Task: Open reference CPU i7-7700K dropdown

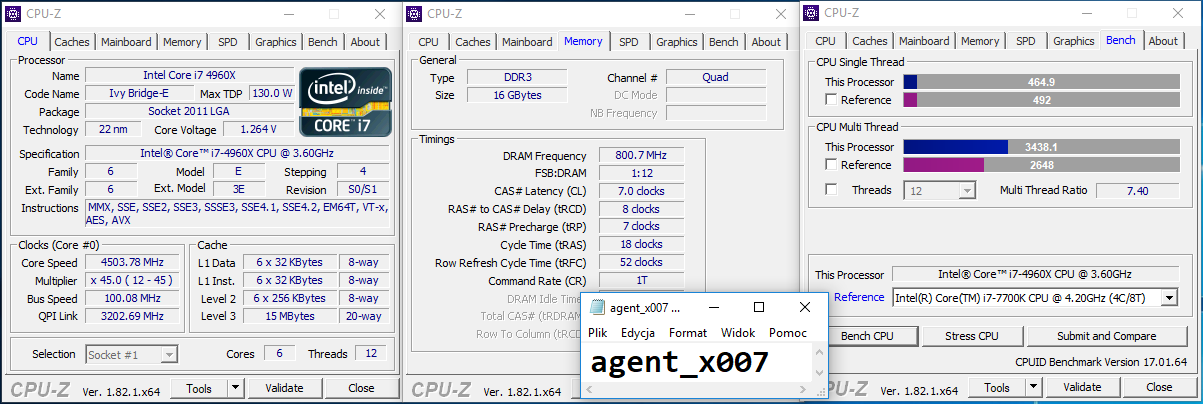Action: pos(1035,297)
